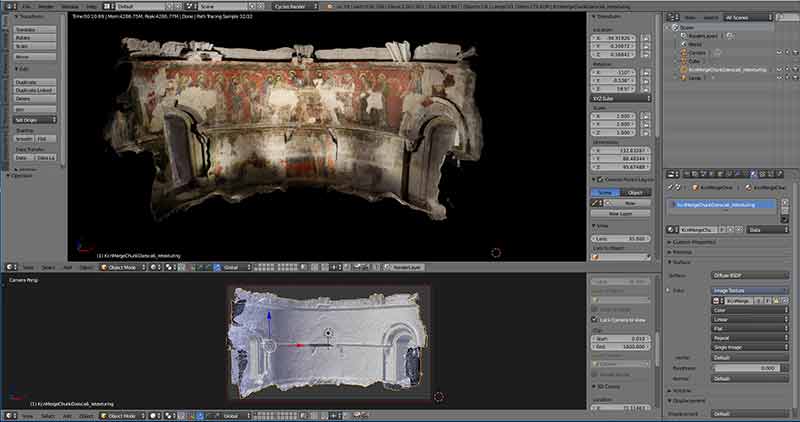Select the KnMergeChunkDawuak_retexturing mesh in outliner
The height and width of the screenshot is (422, 800).
[x=723, y=69]
